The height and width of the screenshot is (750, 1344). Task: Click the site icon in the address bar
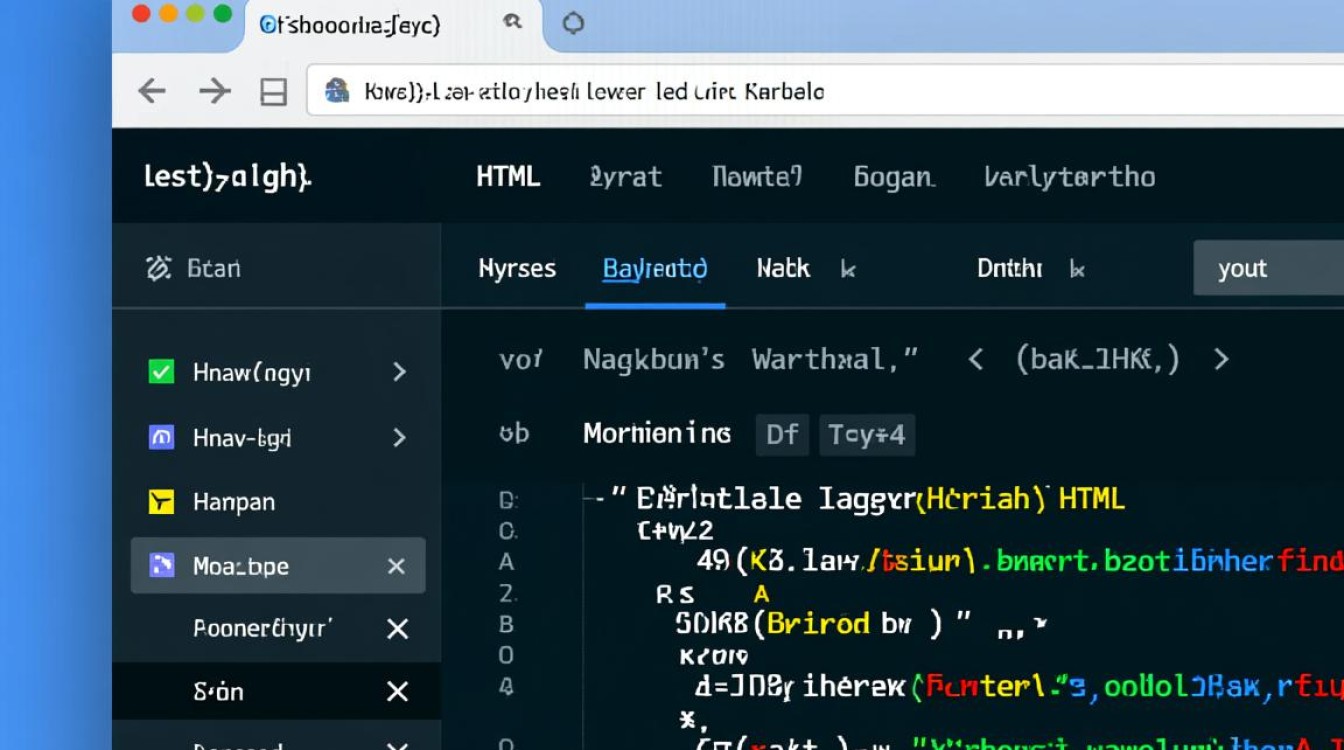click(338, 91)
